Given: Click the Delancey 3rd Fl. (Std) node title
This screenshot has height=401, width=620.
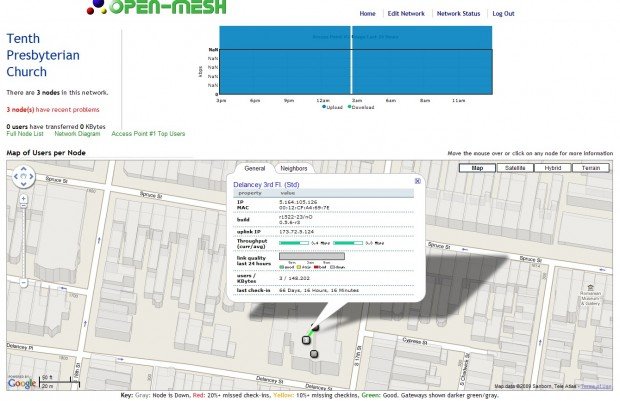Looking at the screenshot, I should coord(266,185).
